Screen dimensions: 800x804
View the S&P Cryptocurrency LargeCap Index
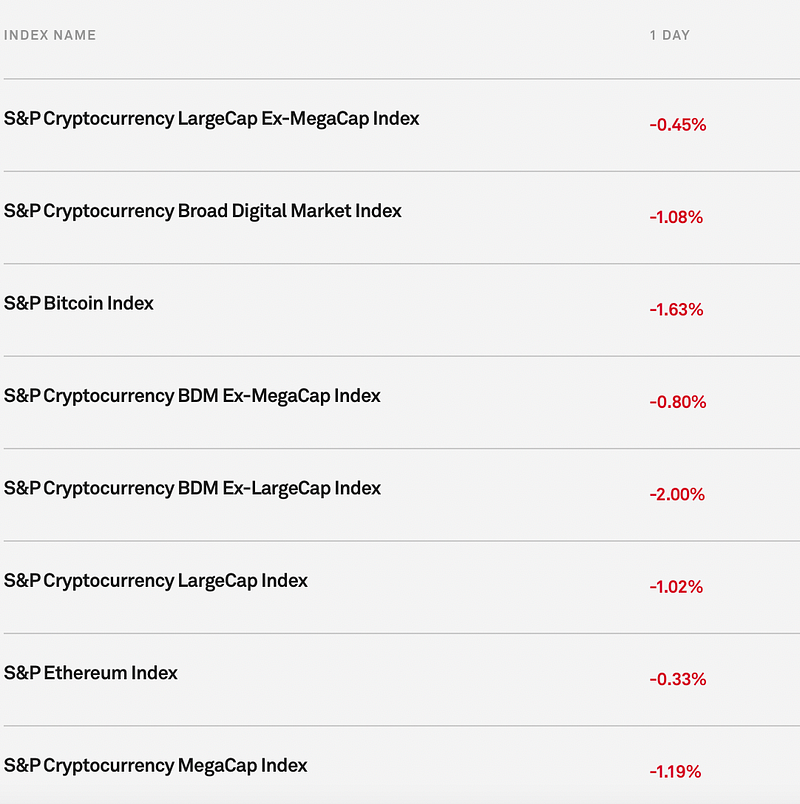(155, 581)
